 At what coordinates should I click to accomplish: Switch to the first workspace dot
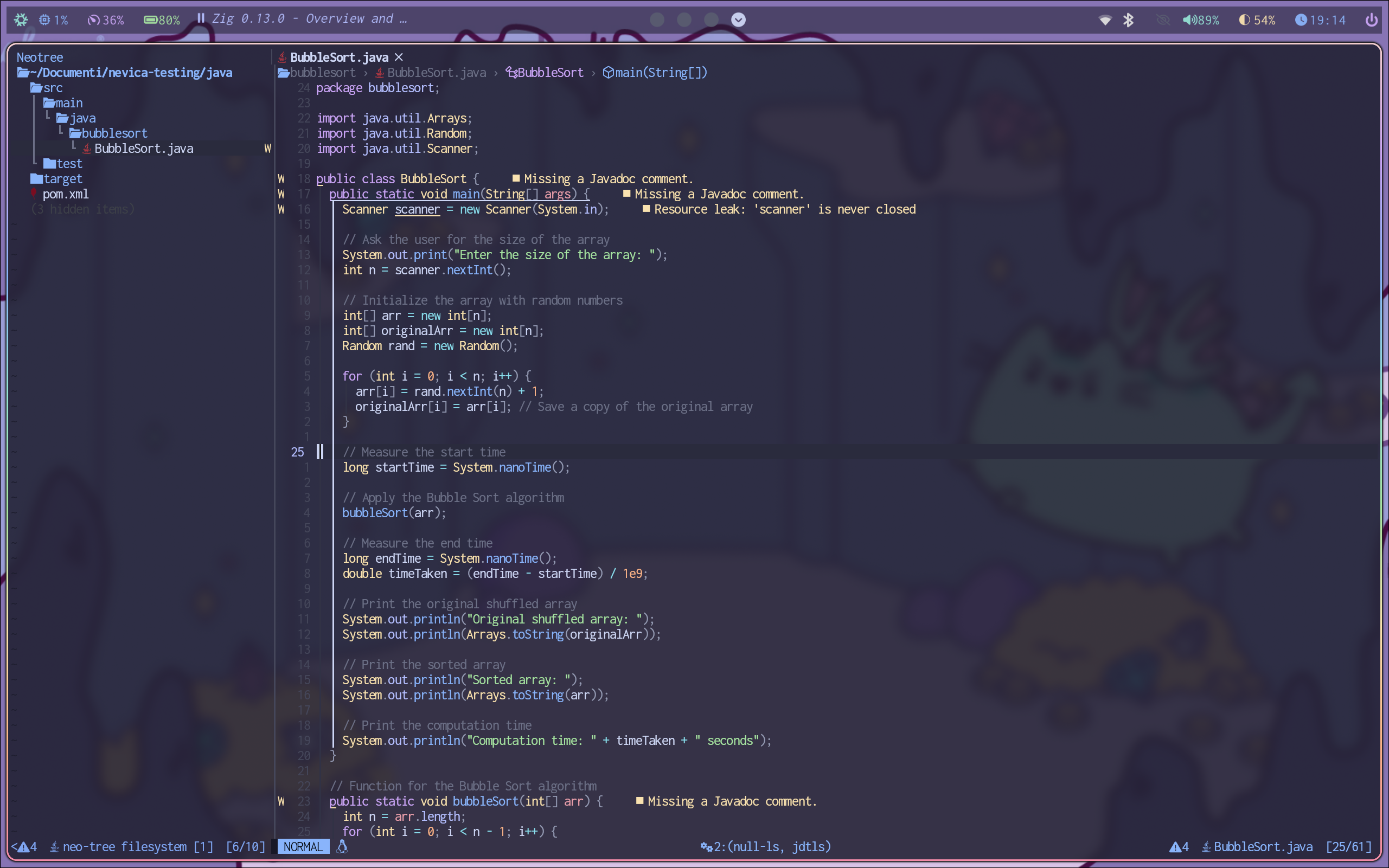pyautogui.click(x=657, y=20)
